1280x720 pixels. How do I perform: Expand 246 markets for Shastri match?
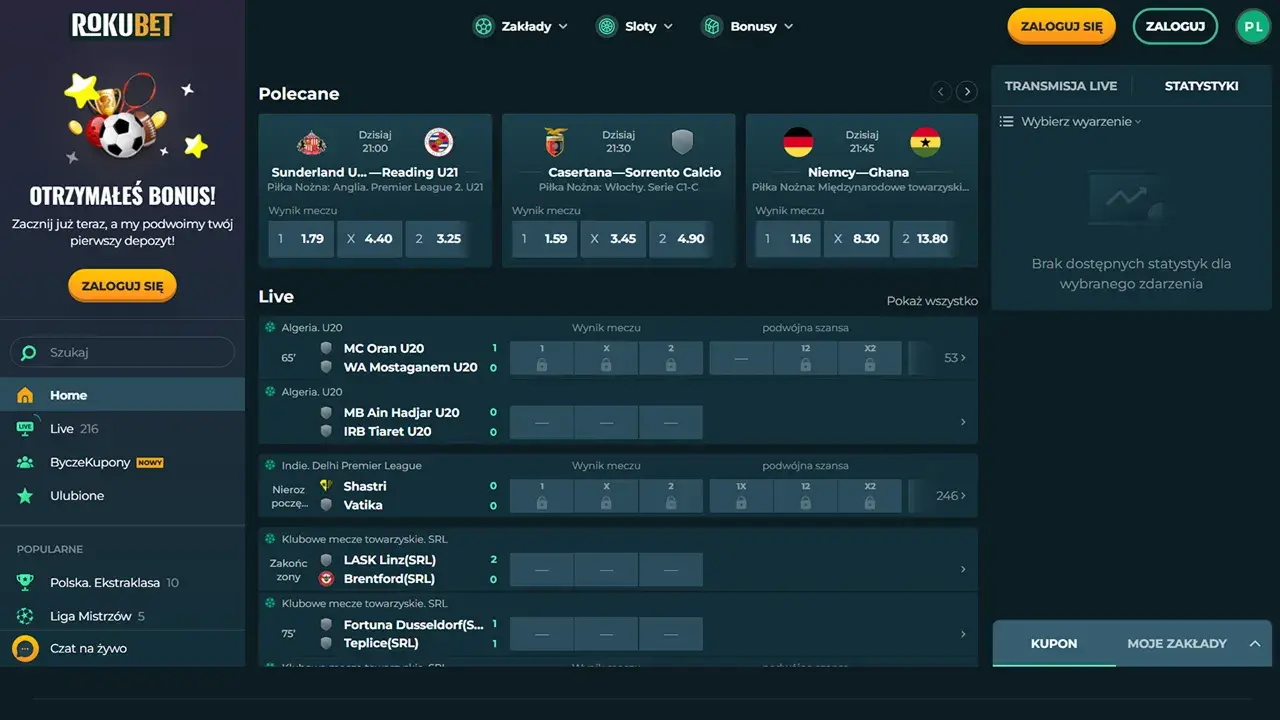point(951,496)
